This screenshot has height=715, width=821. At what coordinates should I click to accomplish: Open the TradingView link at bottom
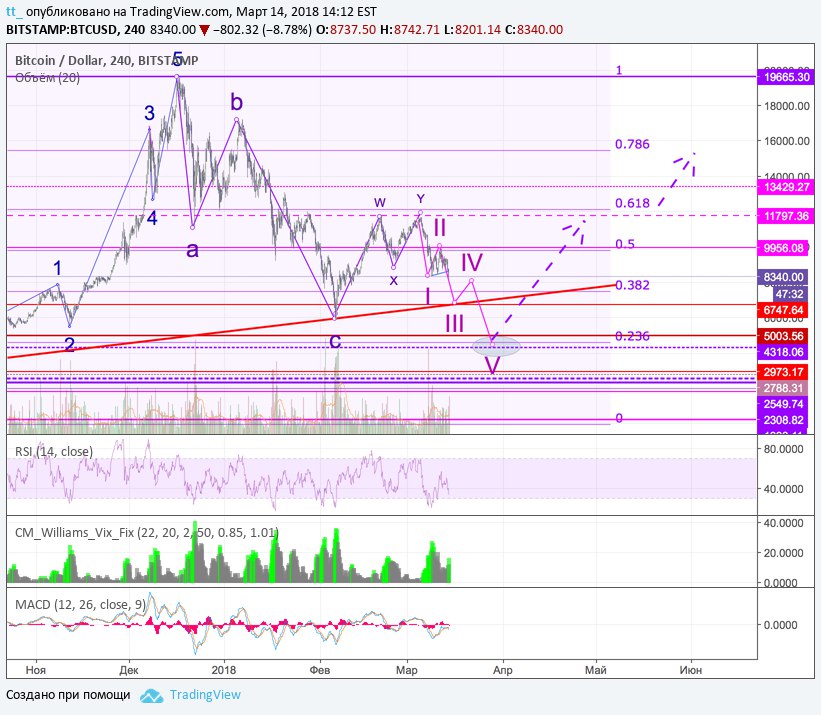click(205, 695)
